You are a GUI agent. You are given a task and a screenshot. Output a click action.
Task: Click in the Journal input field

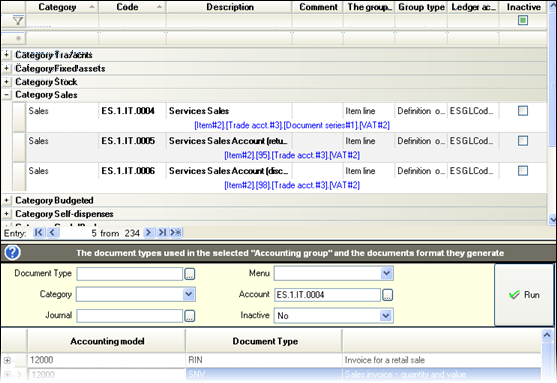130,315
